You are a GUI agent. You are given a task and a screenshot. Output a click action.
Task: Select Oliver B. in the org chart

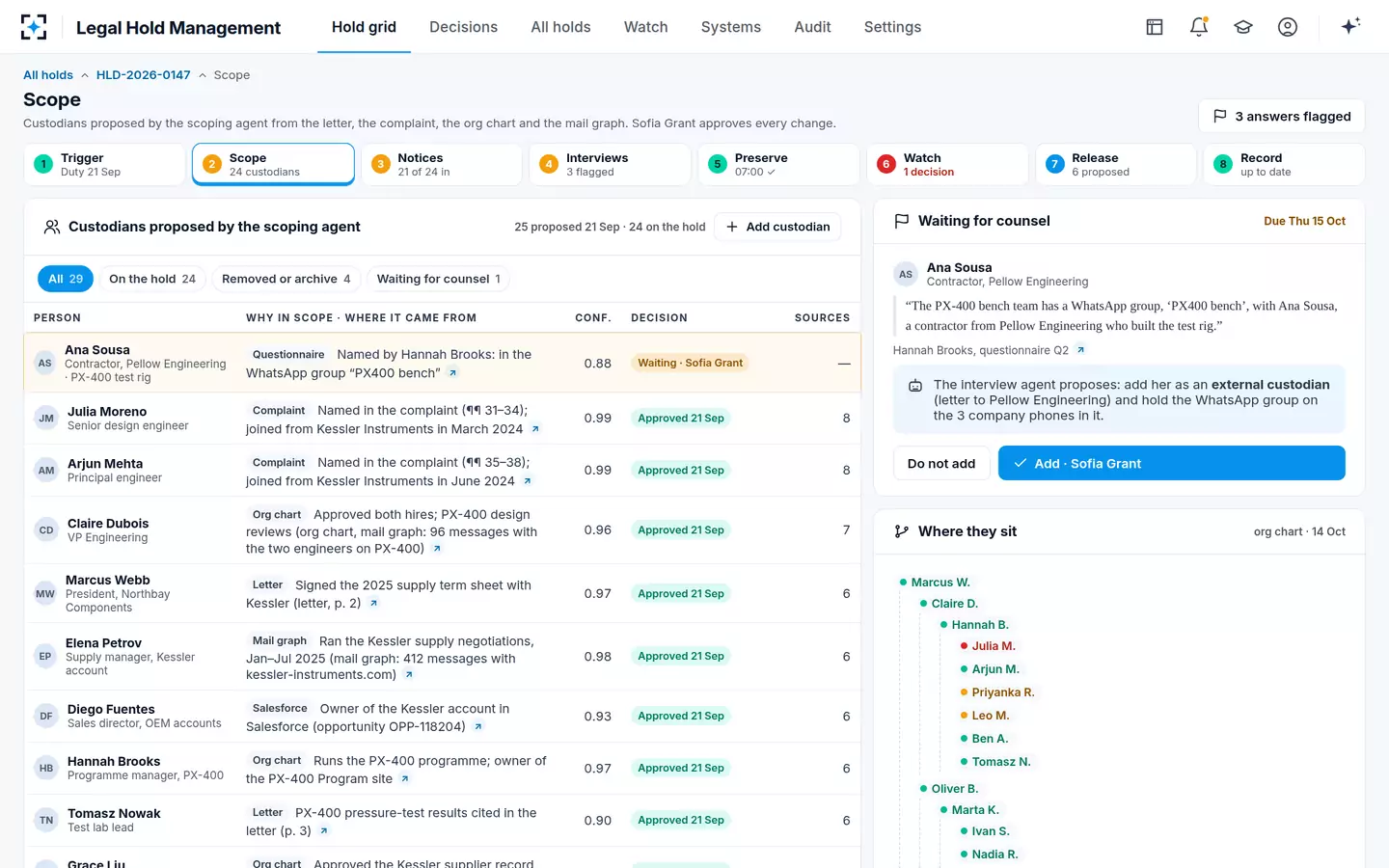pos(955,789)
